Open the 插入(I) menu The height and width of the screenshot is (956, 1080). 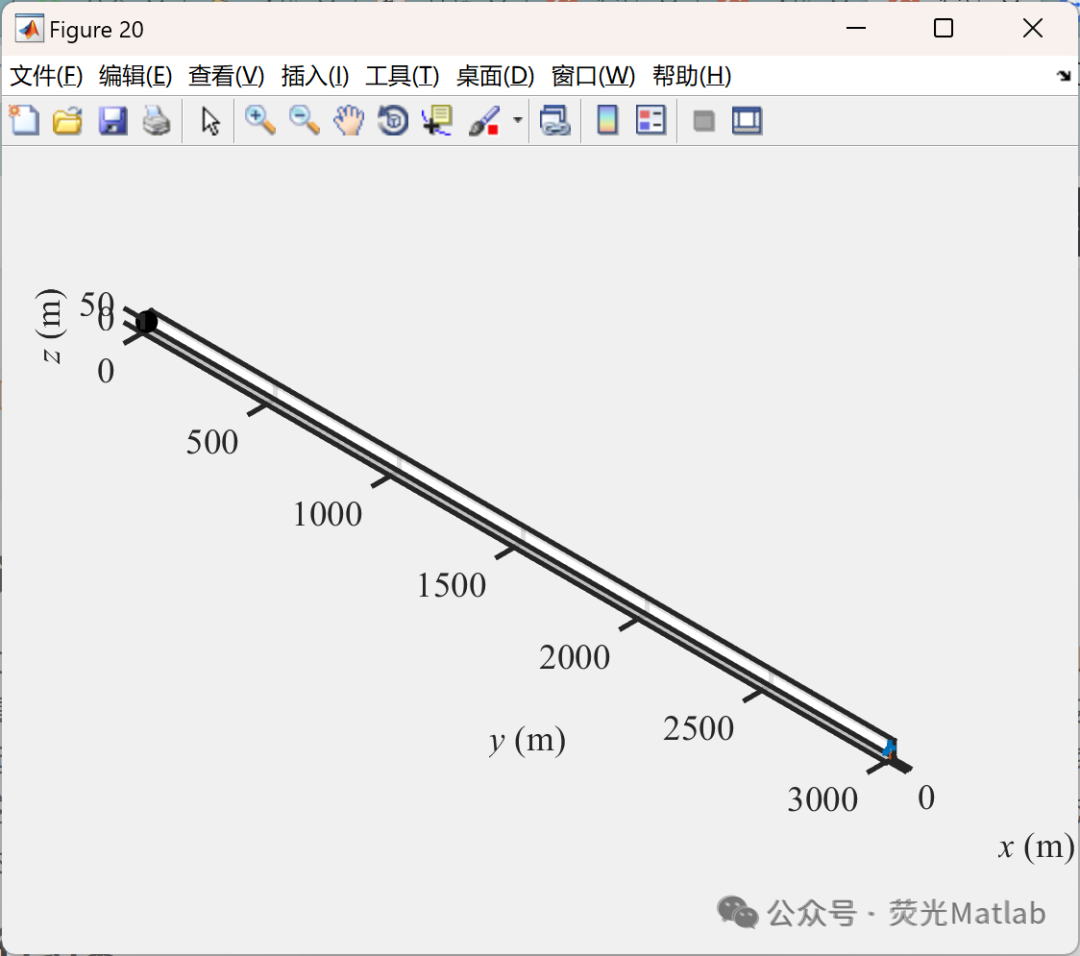(x=315, y=76)
